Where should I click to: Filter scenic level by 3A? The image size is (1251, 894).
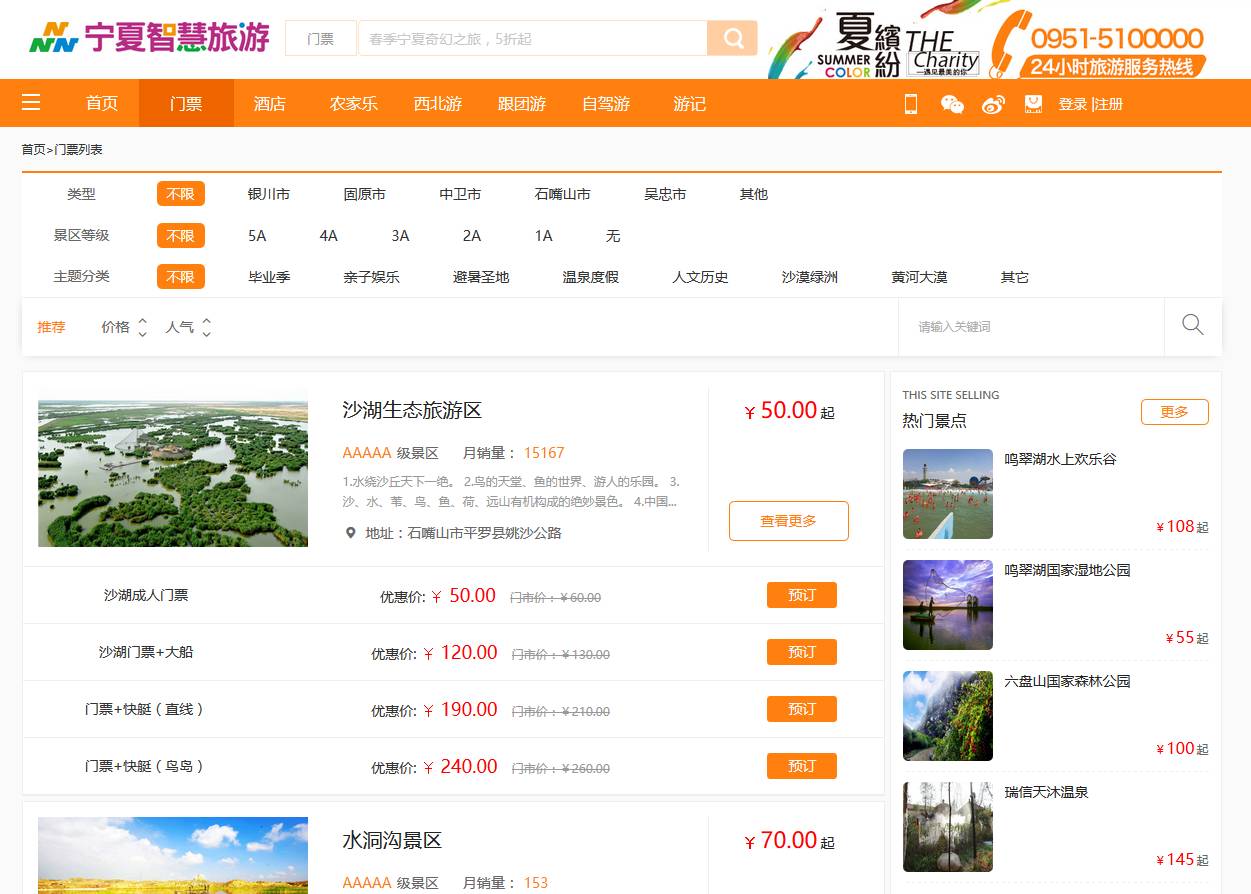click(x=401, y=236)
